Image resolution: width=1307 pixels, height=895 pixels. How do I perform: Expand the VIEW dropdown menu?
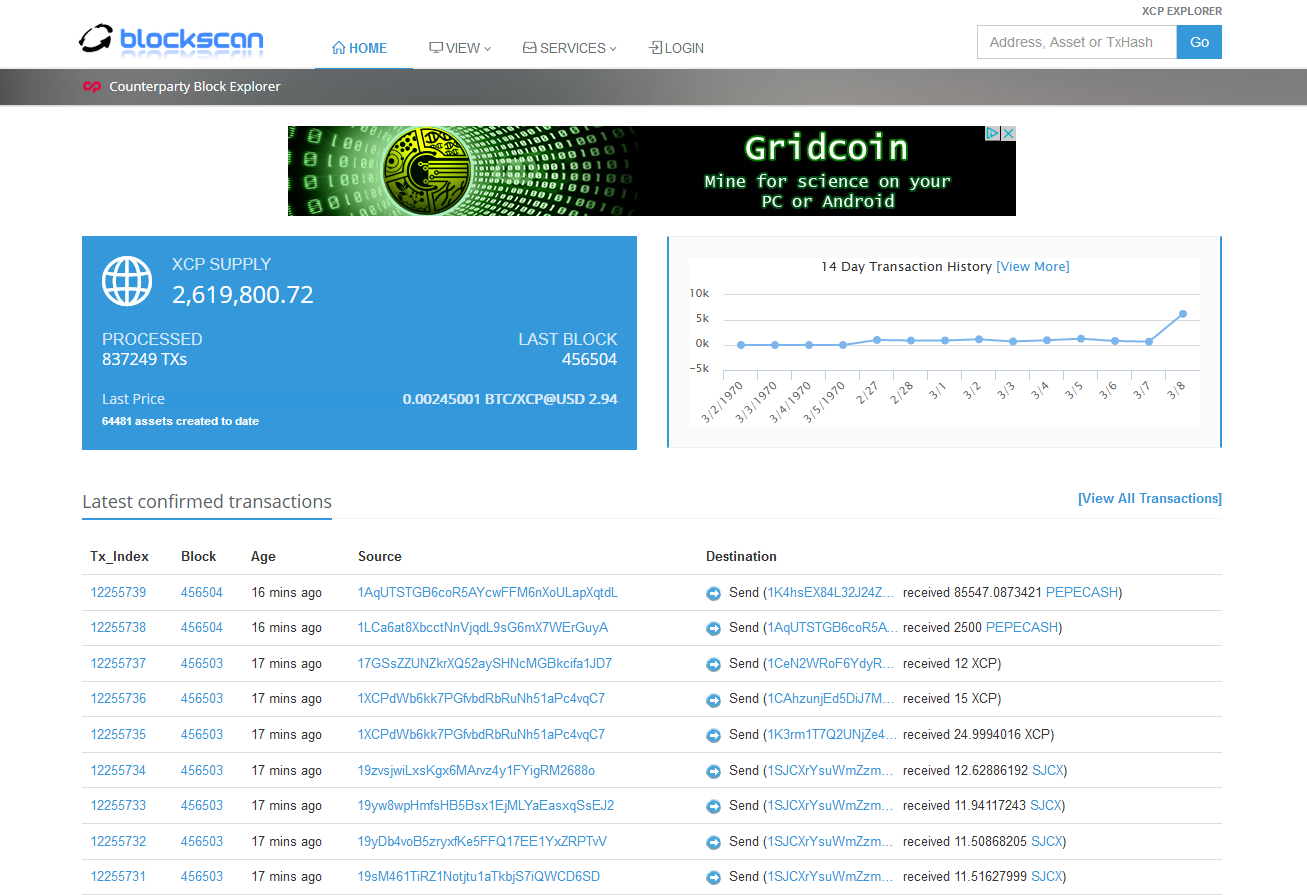point(460,48)
